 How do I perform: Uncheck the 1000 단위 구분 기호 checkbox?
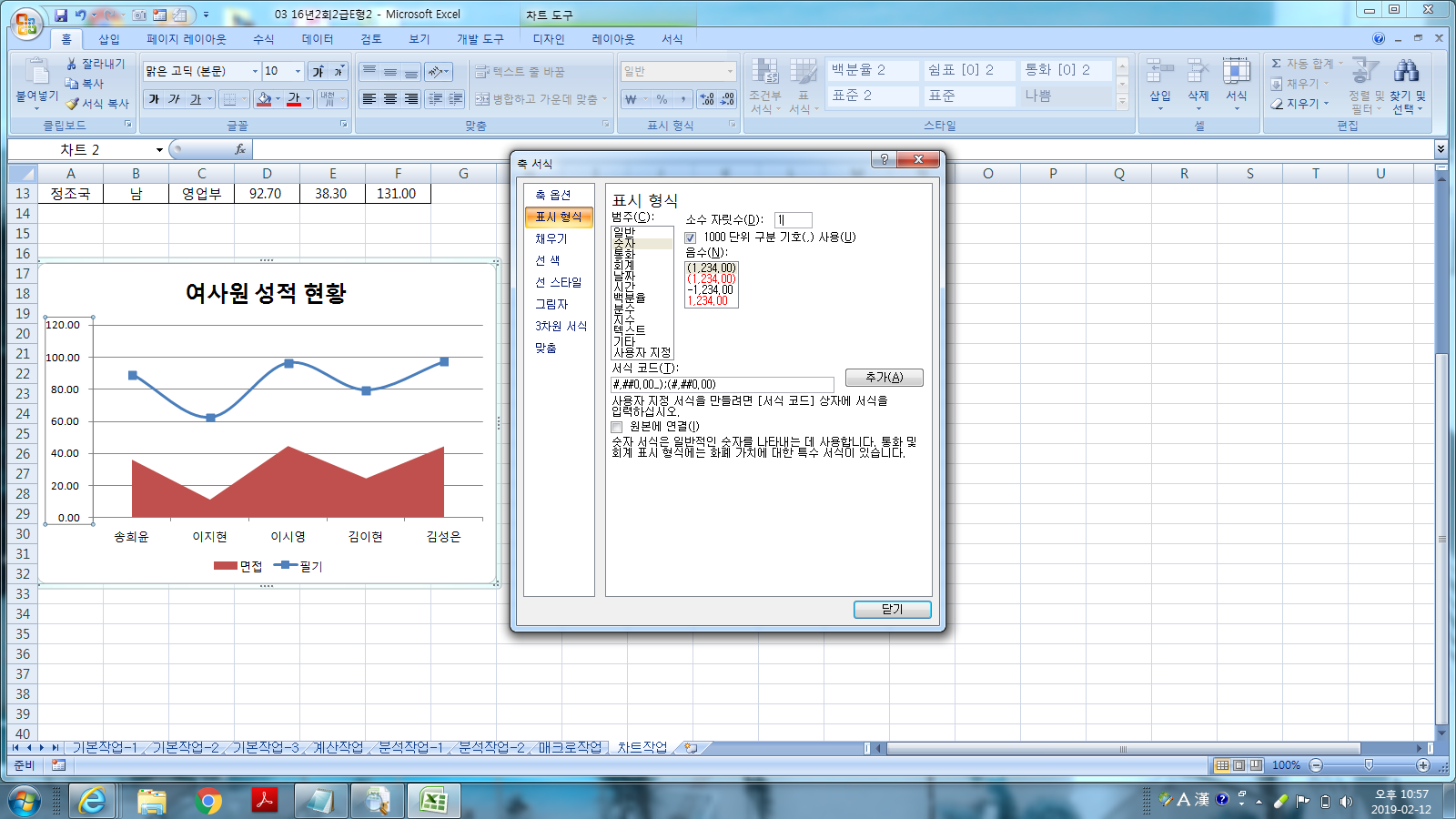[x=691, y=238]
